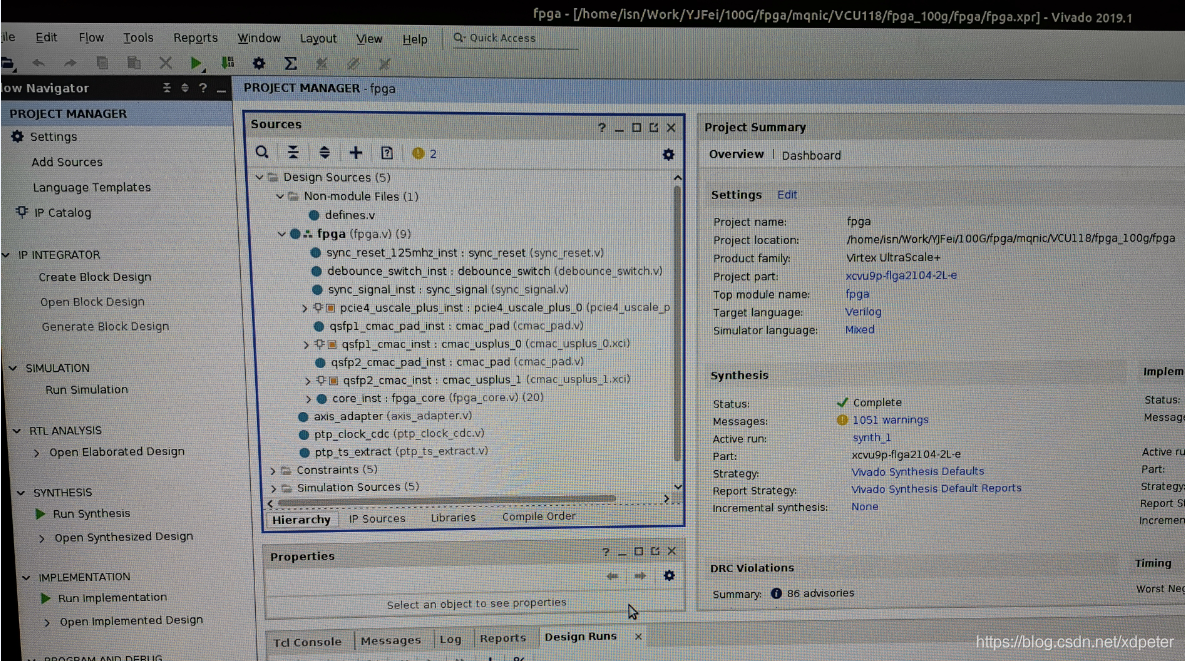The image size is (1185, 661).
Task: Click the Sources horizontal scrollbar
Action: point(447,499)
